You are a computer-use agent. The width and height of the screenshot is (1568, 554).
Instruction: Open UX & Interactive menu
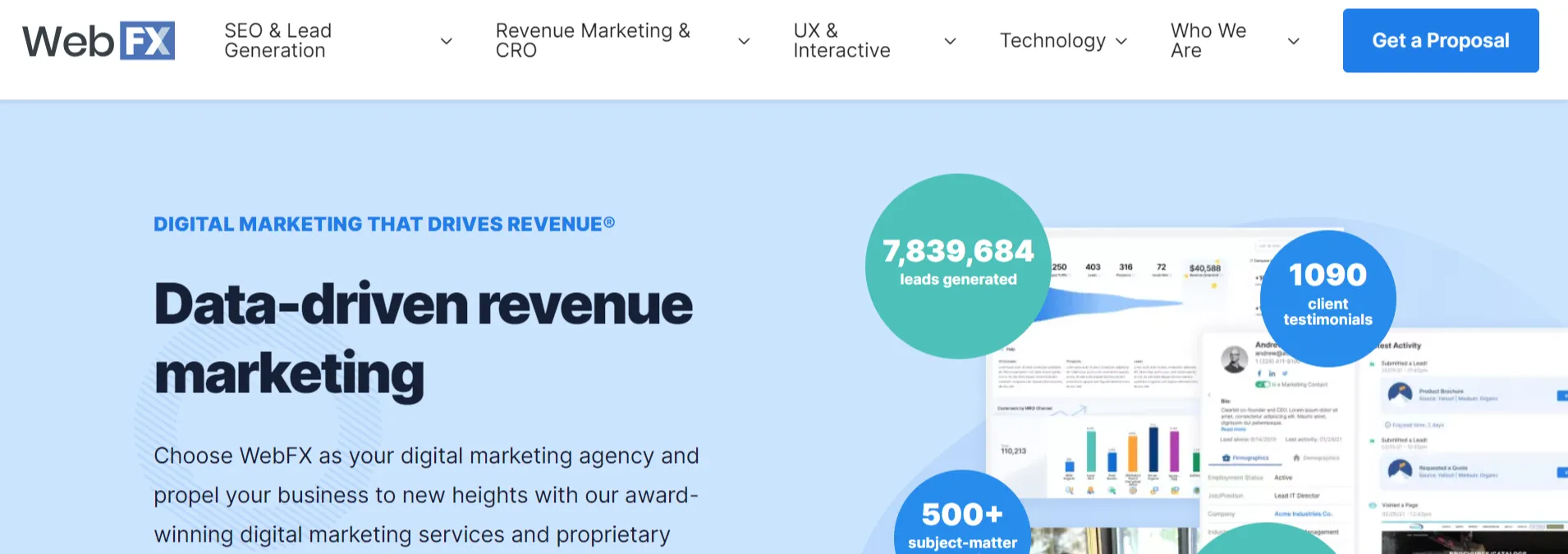coord(841,40)
